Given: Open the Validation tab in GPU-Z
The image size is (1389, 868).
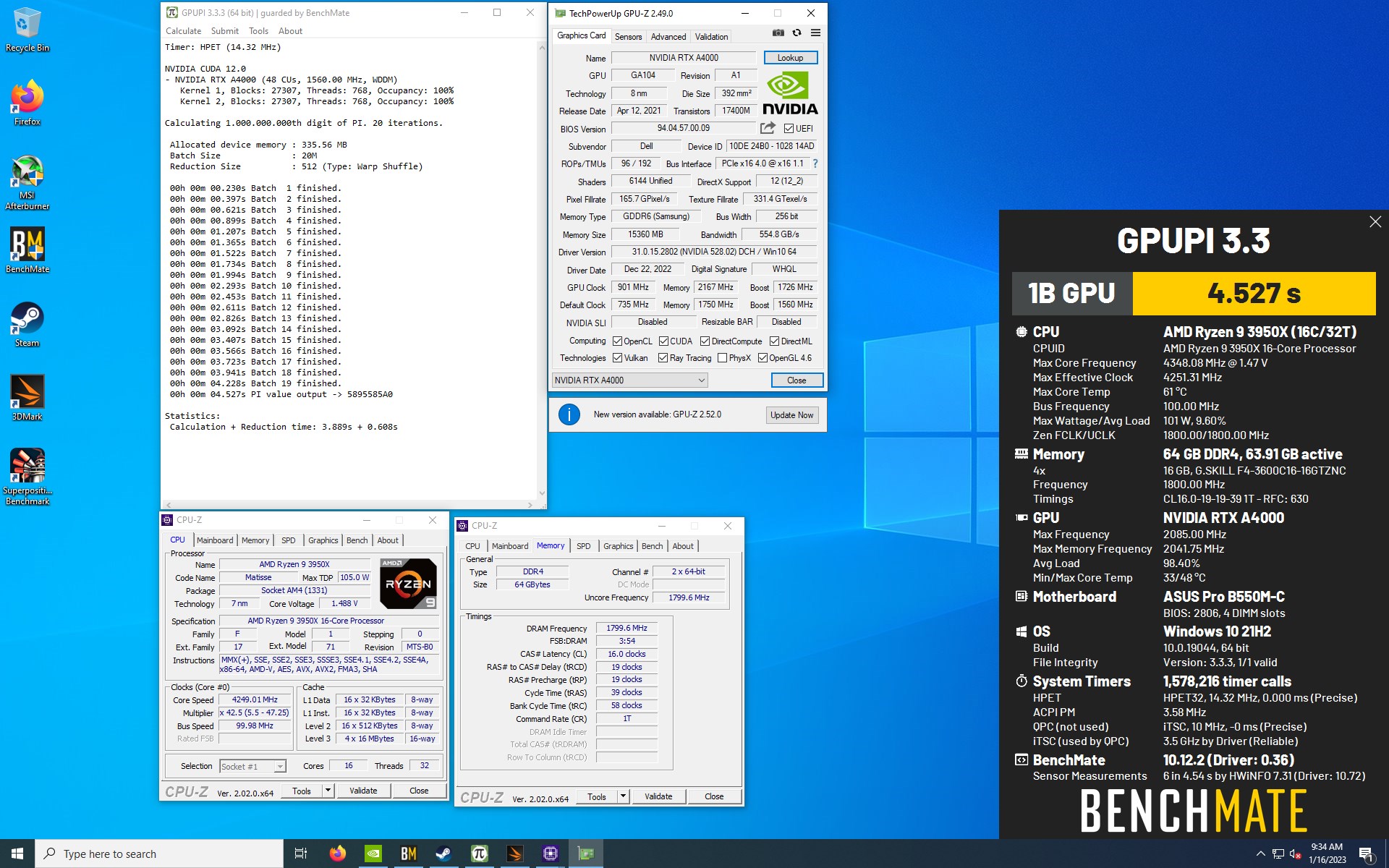Looking at the screenshot, I should (711, 37).
